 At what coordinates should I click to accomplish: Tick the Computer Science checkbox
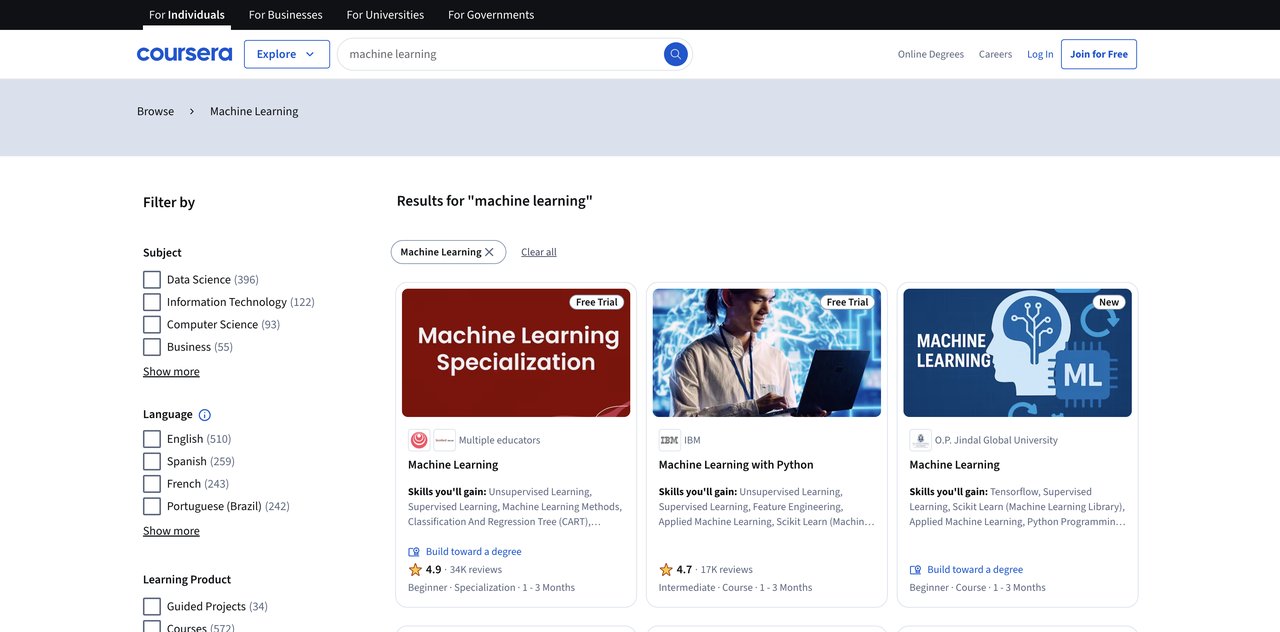tap(152, 325)
